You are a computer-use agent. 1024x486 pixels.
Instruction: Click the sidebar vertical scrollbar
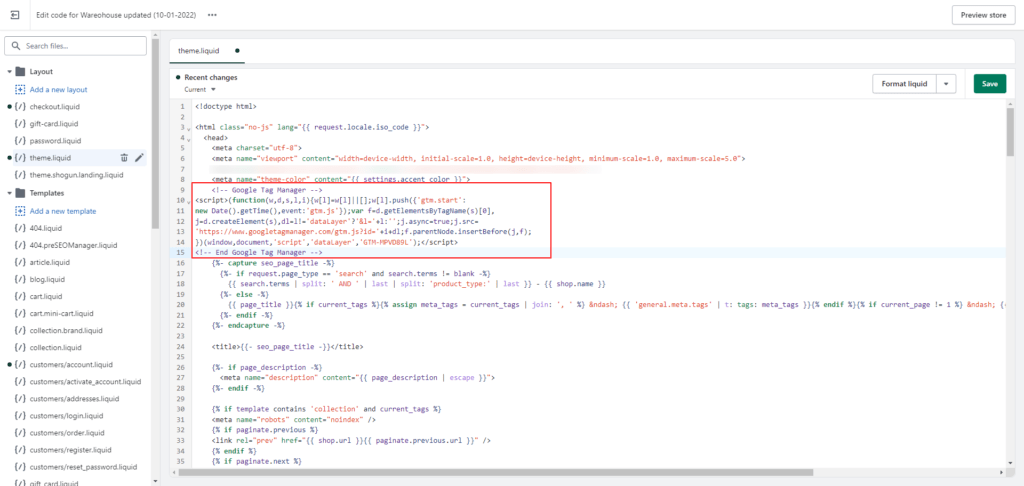click(155, 133)
